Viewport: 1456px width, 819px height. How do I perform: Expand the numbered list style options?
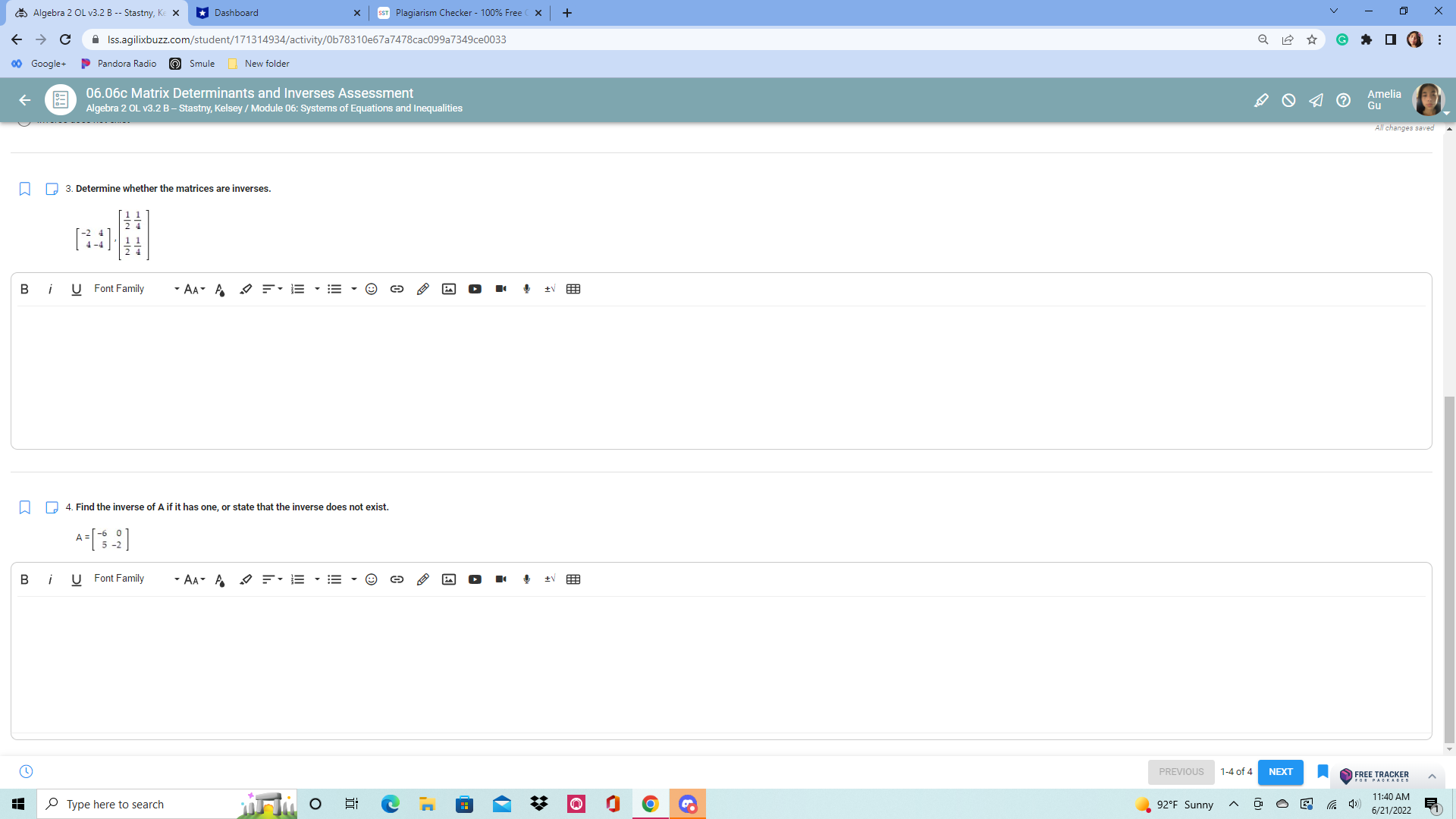(316, 289)
